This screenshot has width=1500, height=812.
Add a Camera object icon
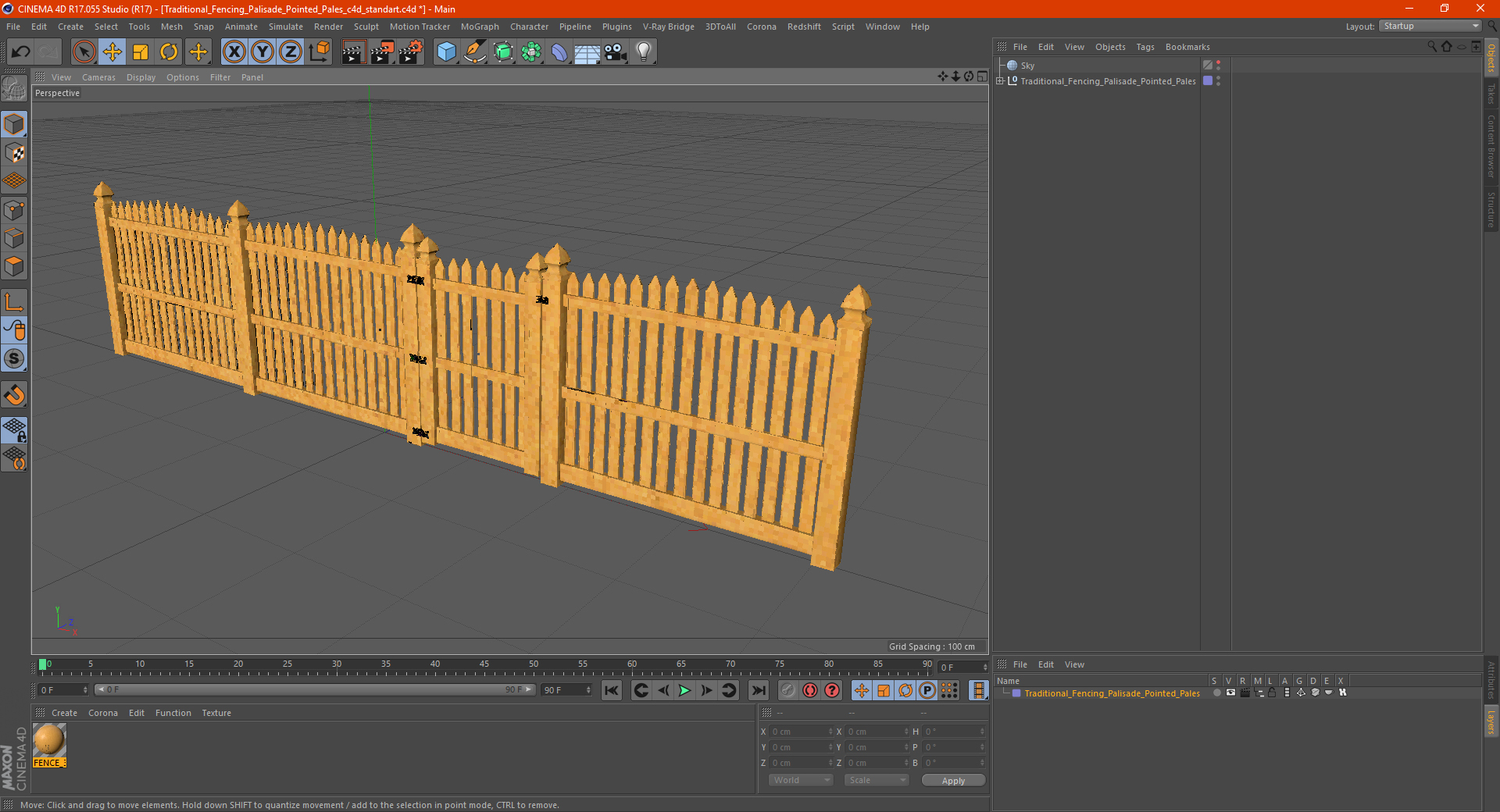point(616,52)
